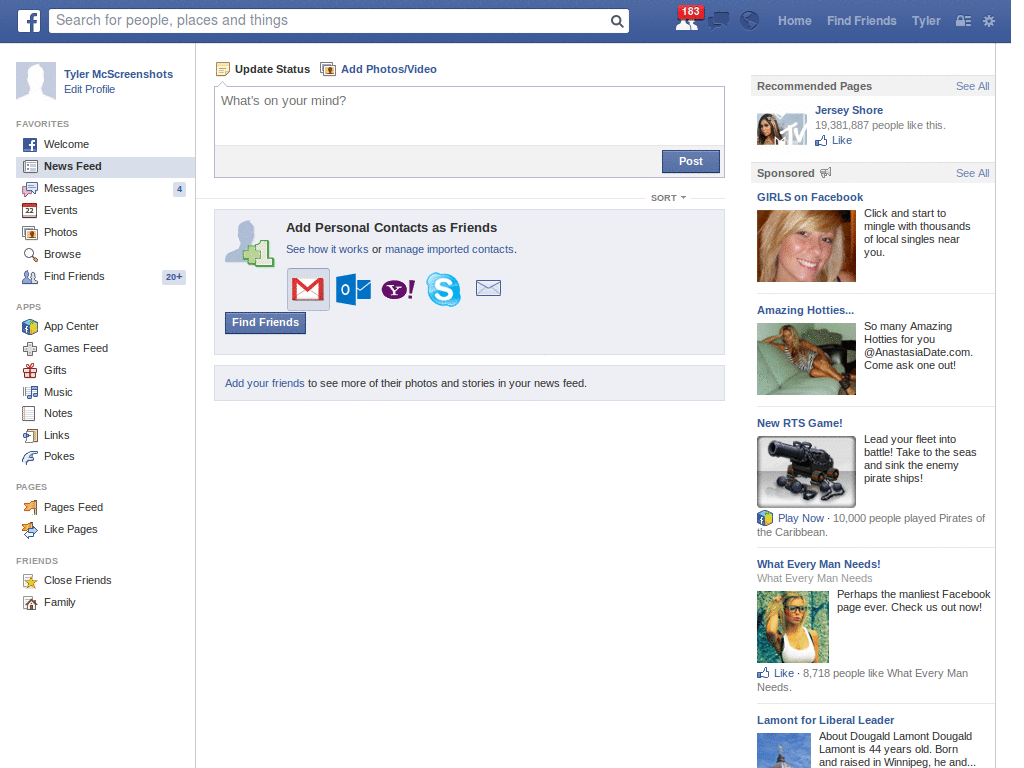Click 'Add your friends' link
The image size is (1024, 768).
[x=264, y=383]
